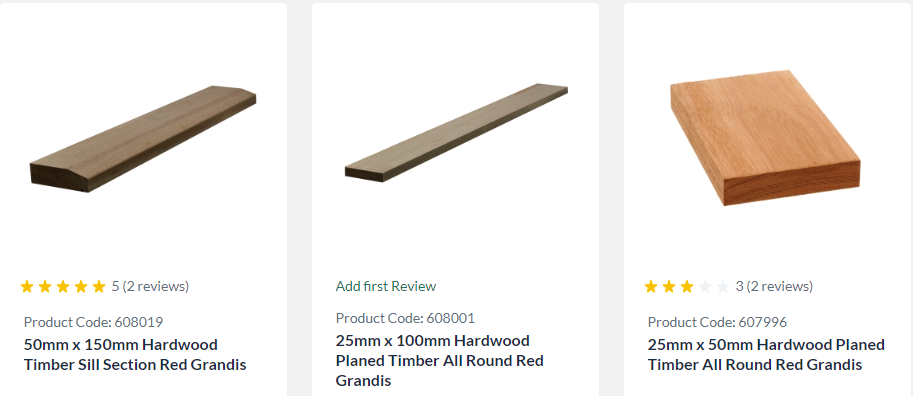Open 25mm x 50mm Hardwood Planed Timber title
913x396 pixels.
point(766,355)
